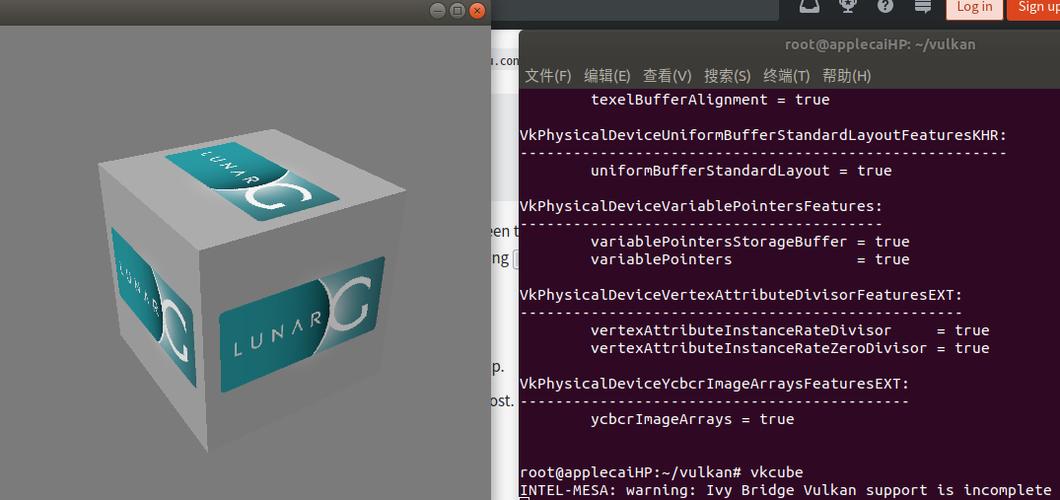Click the vkcube command prompt line
Image resolution: width=1060 pixels, height=500 pixels.
click(x=661, y=472)
